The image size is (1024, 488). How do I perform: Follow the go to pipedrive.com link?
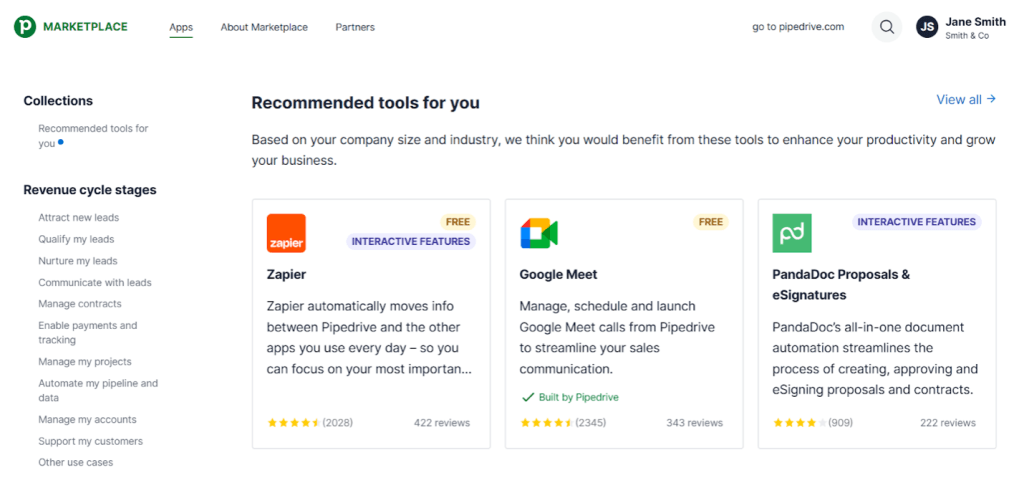(x=798, y=27)
